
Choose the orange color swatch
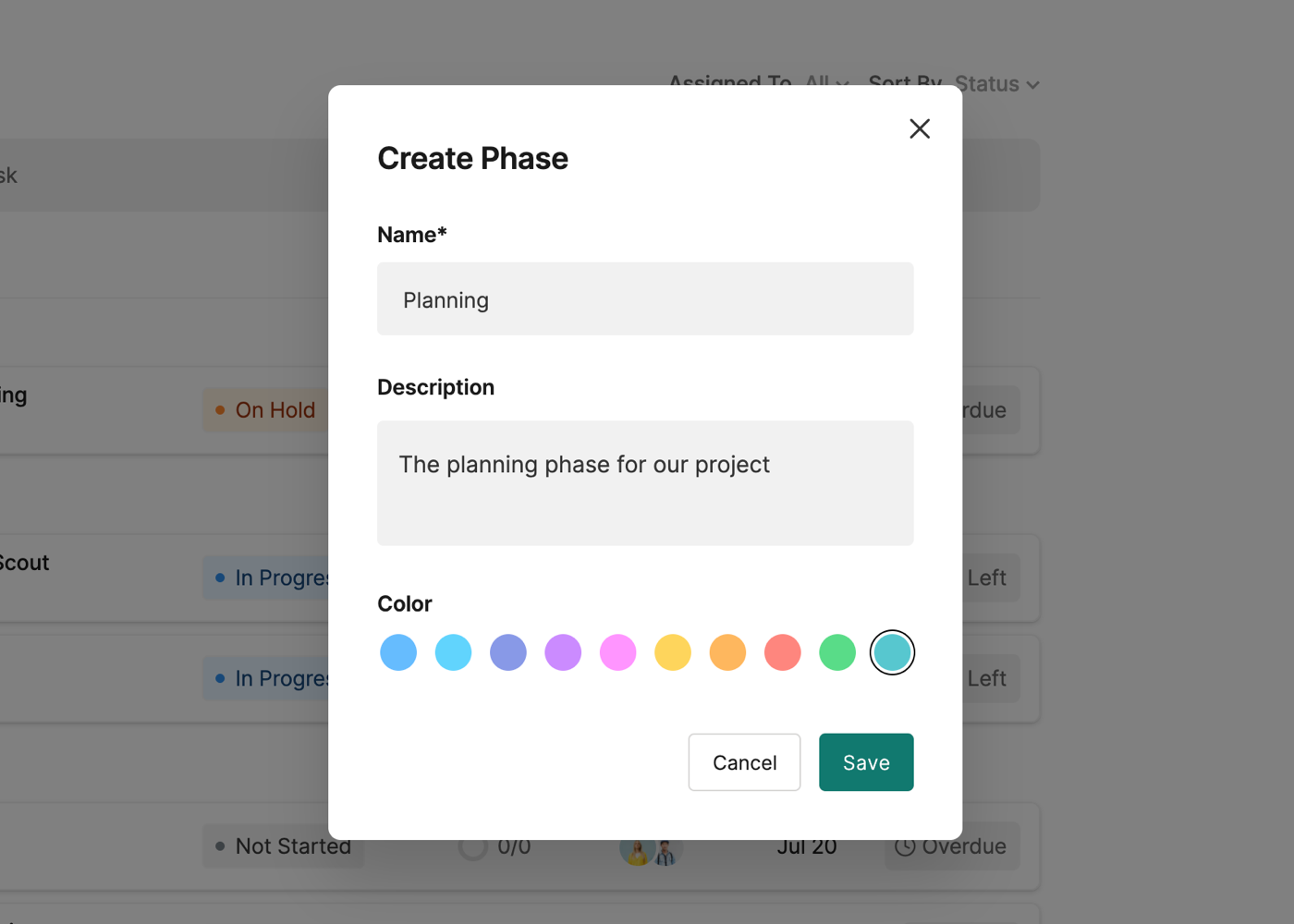[x=727, y=652]
